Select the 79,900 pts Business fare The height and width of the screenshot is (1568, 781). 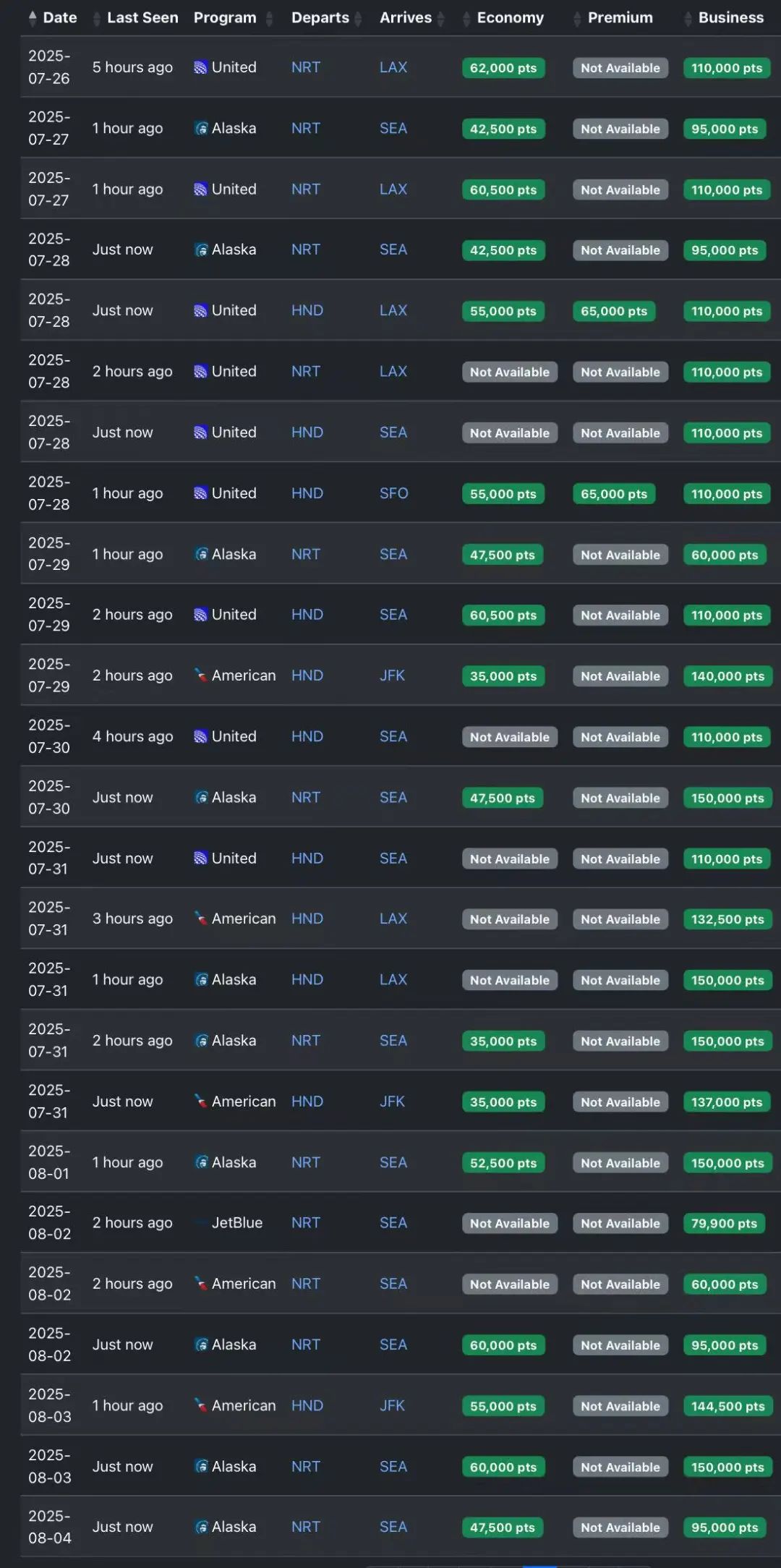click(x=723, y=1223)
